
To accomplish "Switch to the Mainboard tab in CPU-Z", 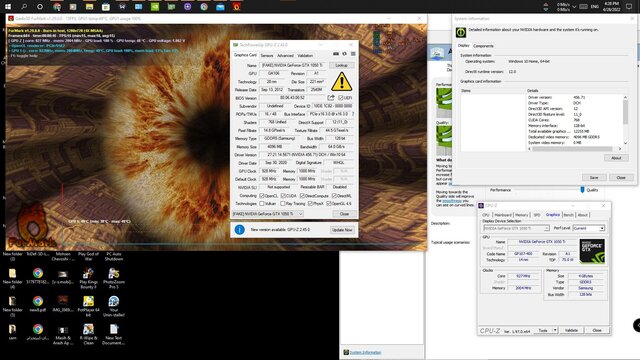I will [503, 215].
